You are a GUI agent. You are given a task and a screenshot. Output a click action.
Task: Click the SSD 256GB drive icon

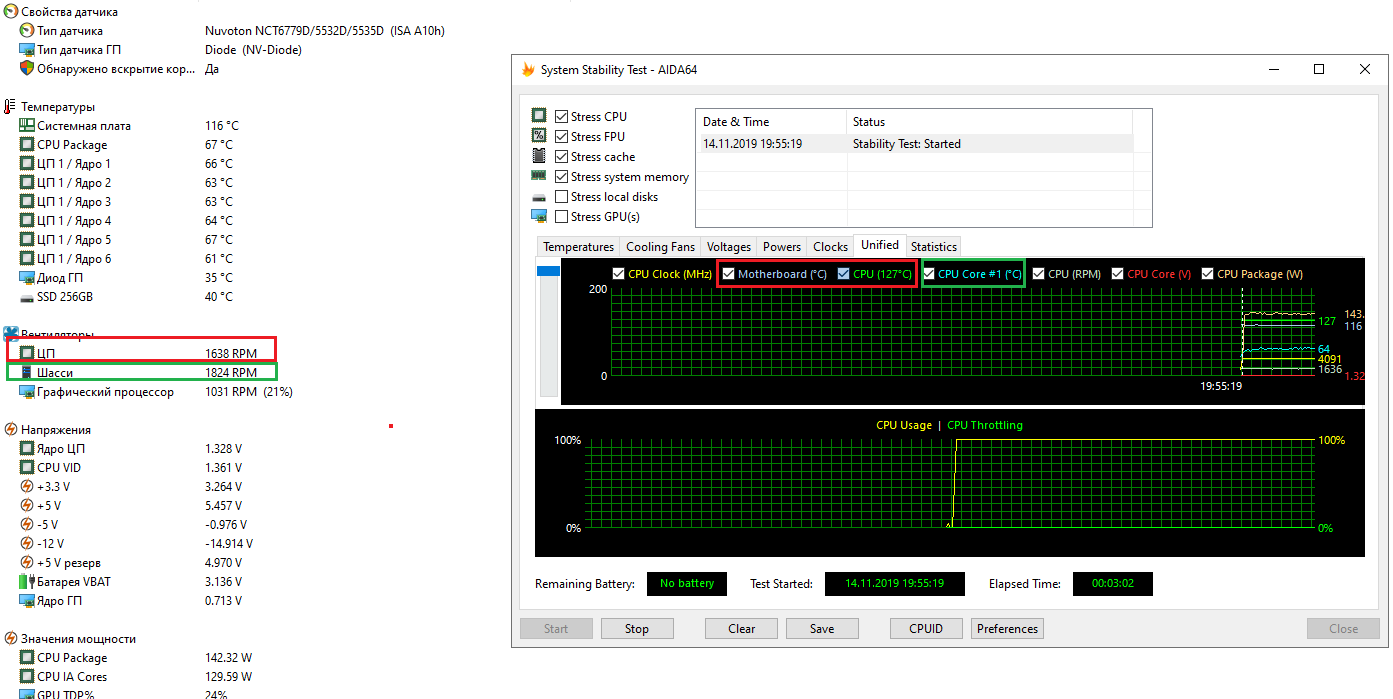[27, 297]
